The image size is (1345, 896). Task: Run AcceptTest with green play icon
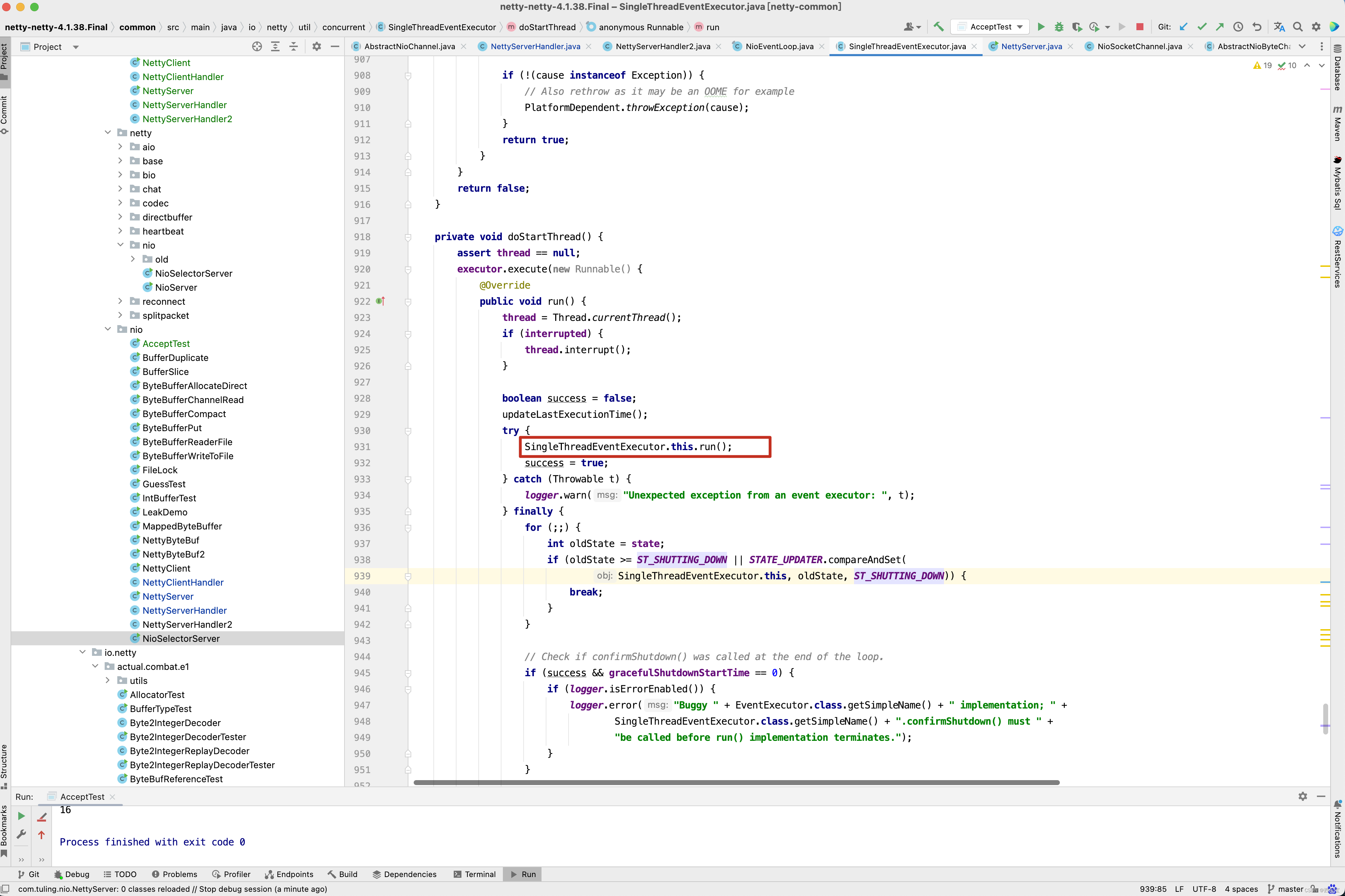point(1041,27)
